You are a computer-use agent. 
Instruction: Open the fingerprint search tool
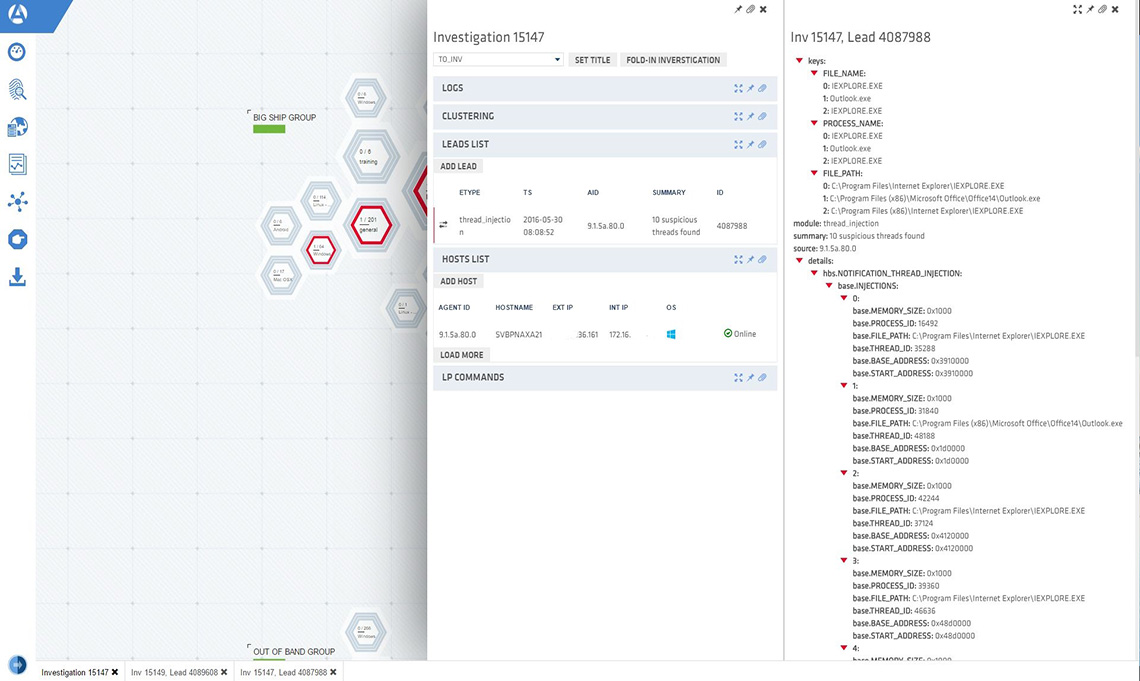point(17,90)
